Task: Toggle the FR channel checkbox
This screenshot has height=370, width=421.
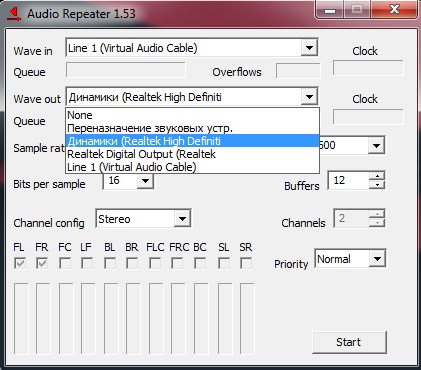Action: 42,264
